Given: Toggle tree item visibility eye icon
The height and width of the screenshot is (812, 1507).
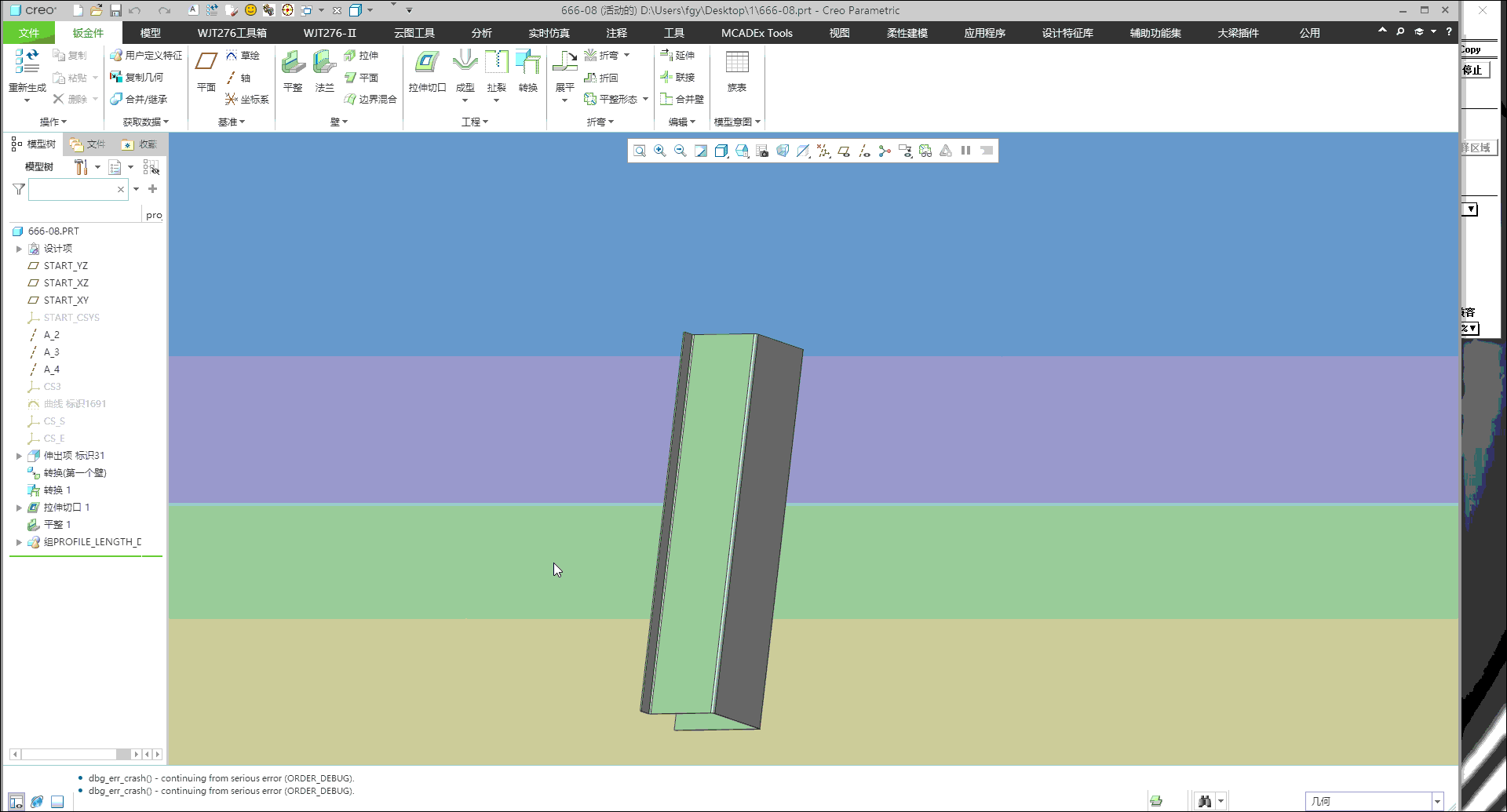Looking at the screenshot, I should pos(151,167).
